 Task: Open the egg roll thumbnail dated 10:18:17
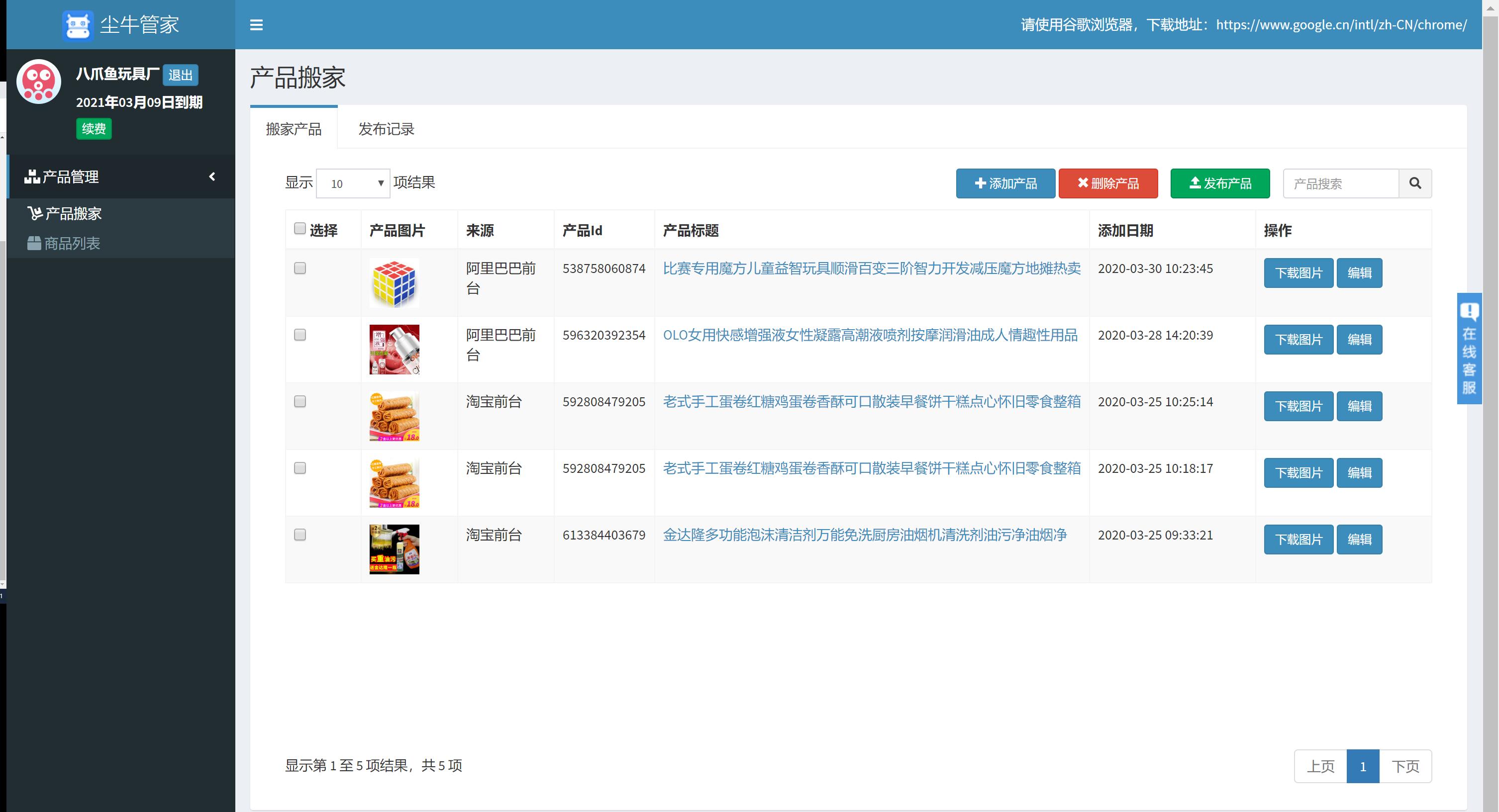tap(395, 483)
